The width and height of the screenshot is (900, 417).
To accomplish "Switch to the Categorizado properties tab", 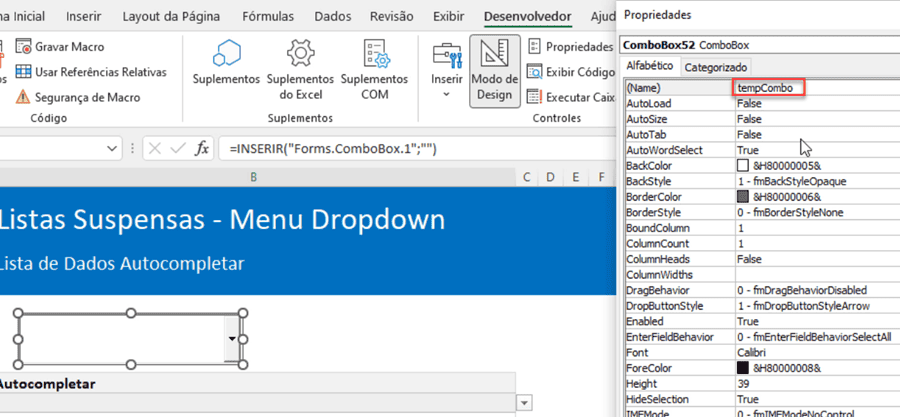I will 716,67.
